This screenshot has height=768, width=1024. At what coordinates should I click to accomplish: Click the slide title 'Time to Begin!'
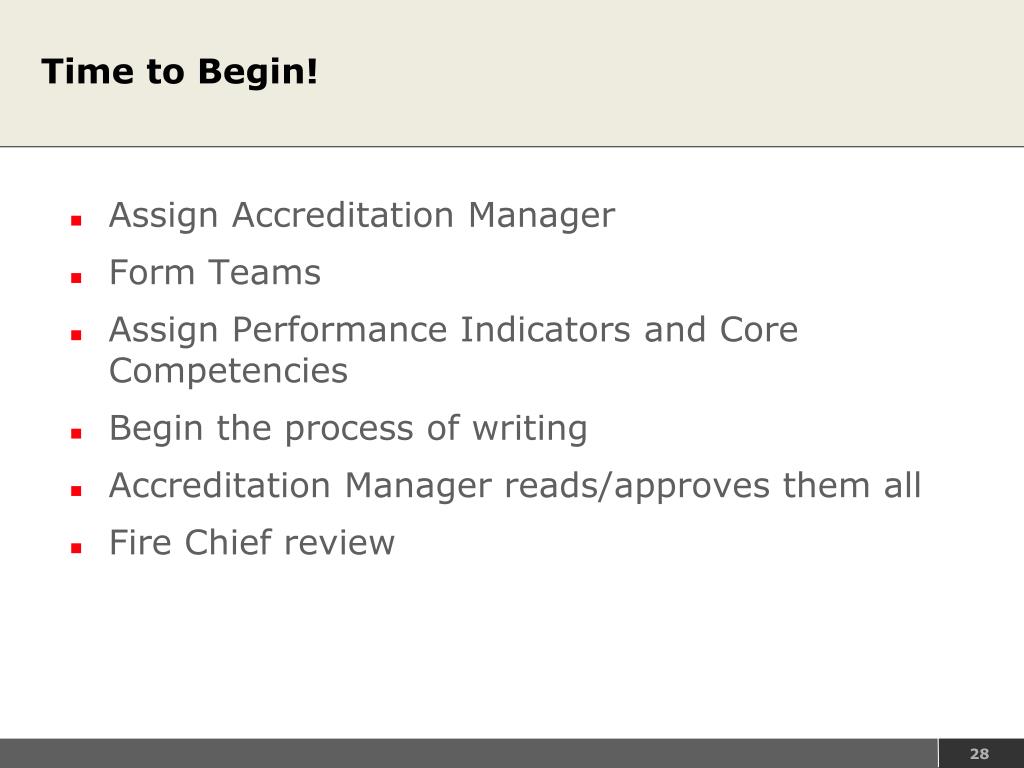[180, 71]
